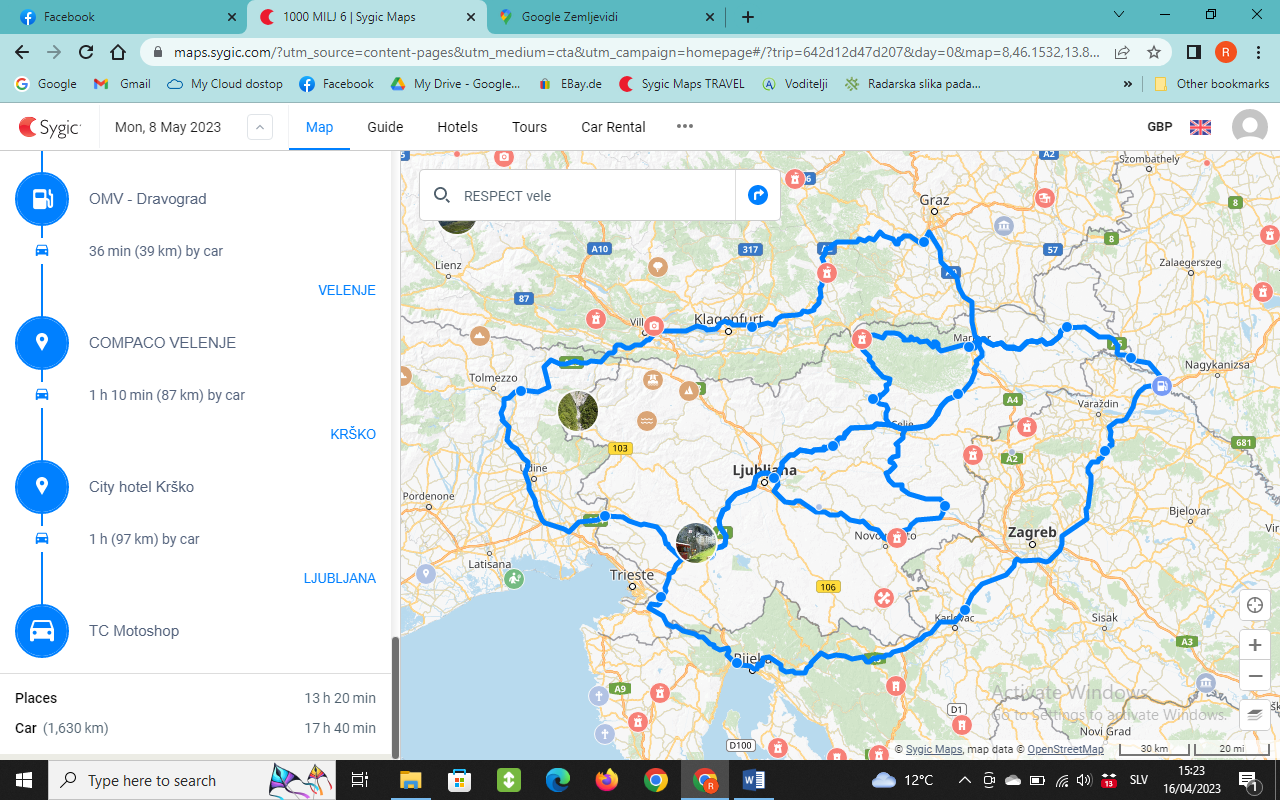Click the VELENJE link in itinerary
1280x800 pixels.
coord(346,290)
